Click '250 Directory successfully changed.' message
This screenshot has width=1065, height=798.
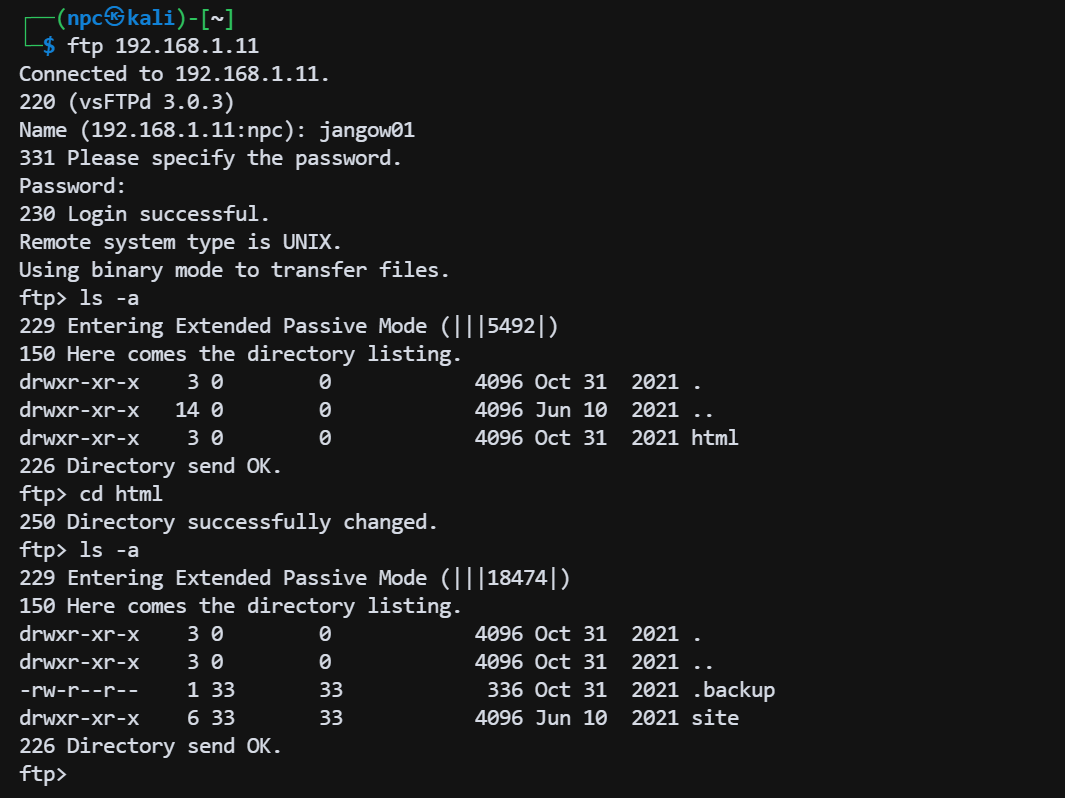(x=228, y=522)
